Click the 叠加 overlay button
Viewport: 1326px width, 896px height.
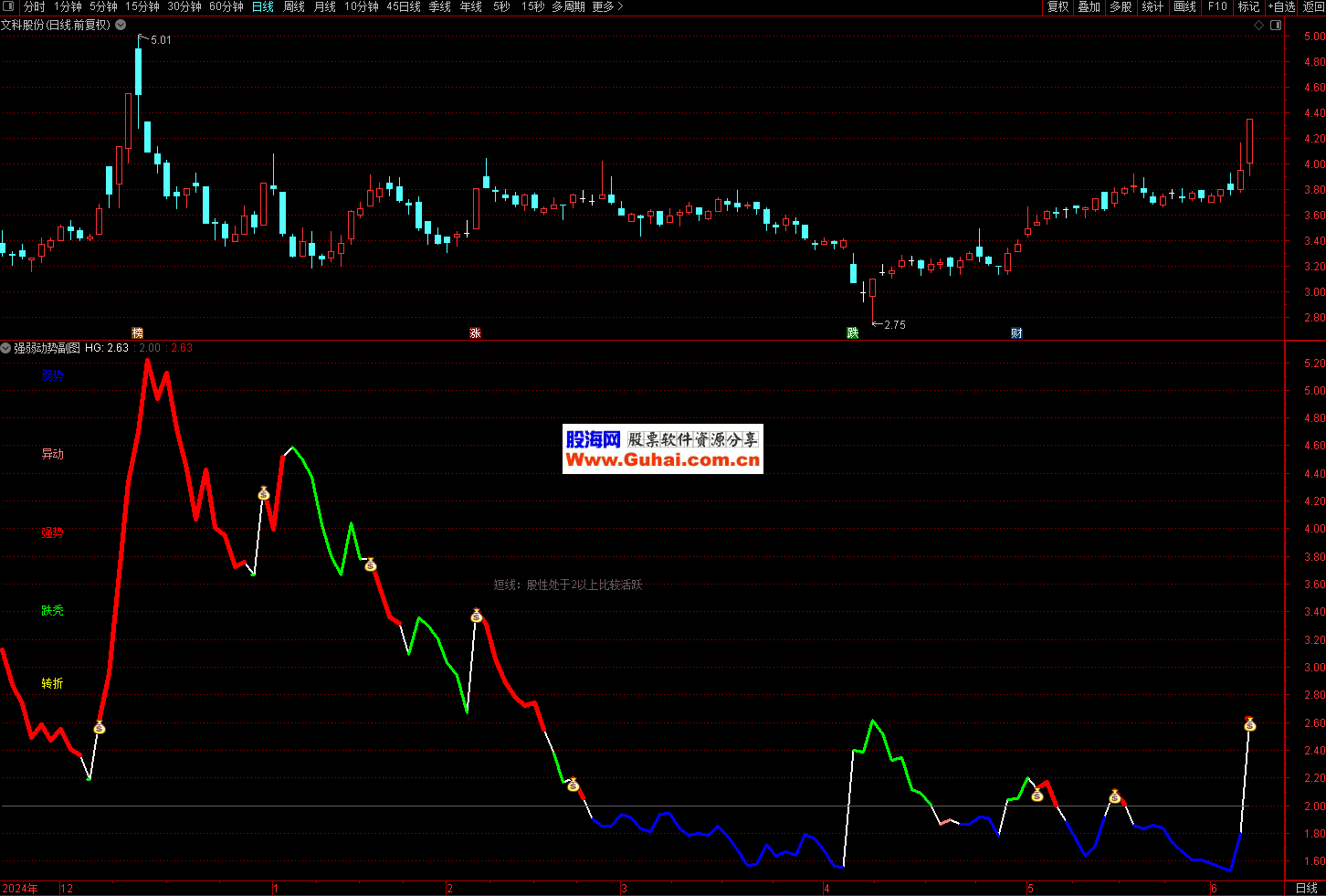click(1089, 6)
